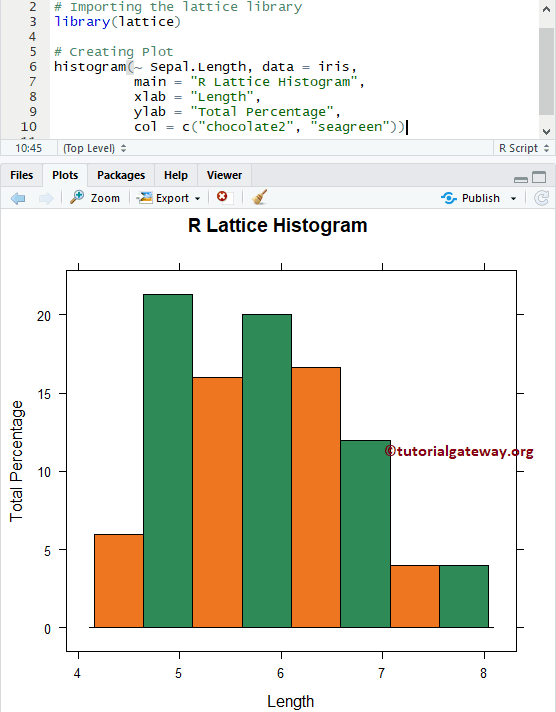Screen dimensions: 556x712
Task: Select the Plots tab
Action: point(65,175)
